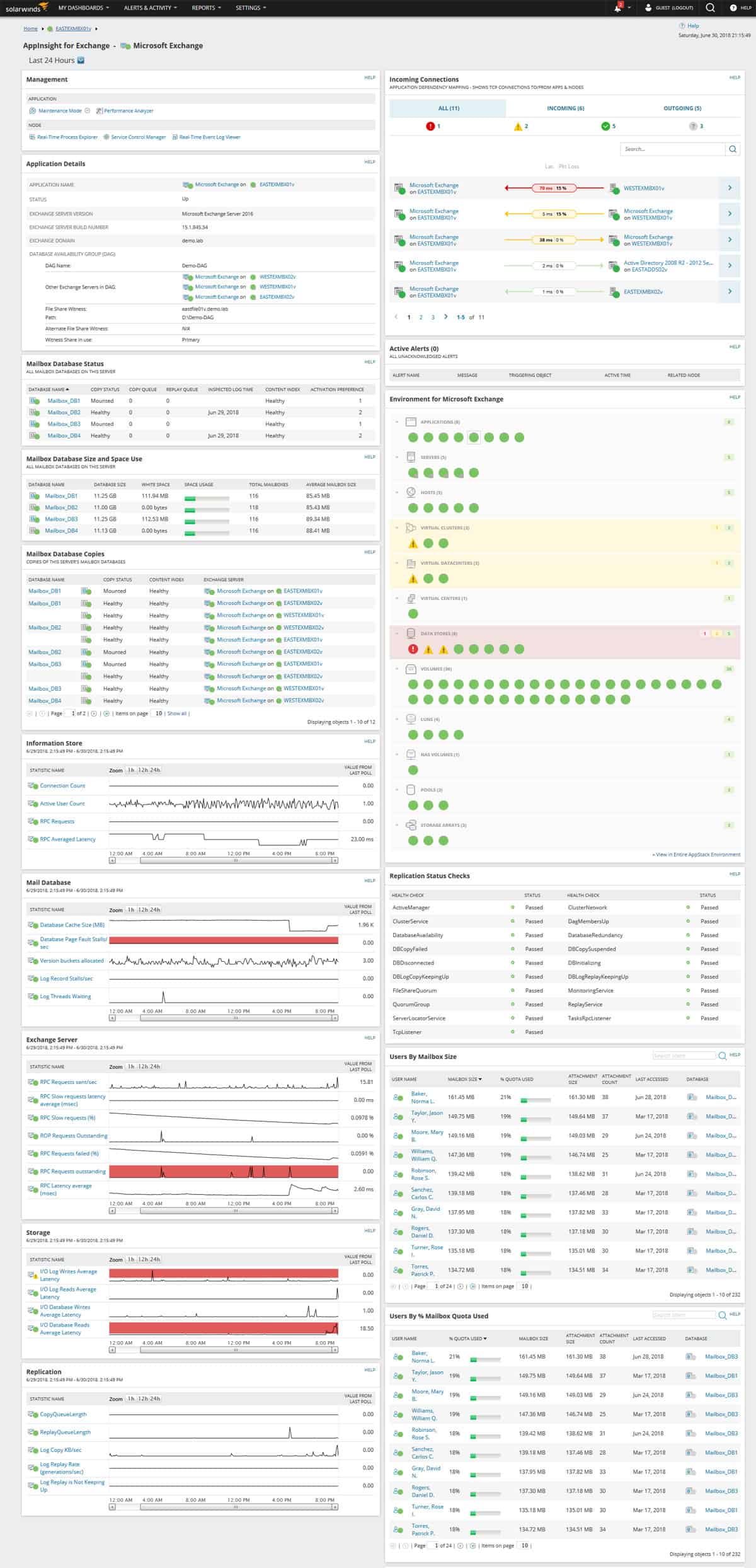Click Mailbox Database Copies items-per-page field

[x=157, y=713]
